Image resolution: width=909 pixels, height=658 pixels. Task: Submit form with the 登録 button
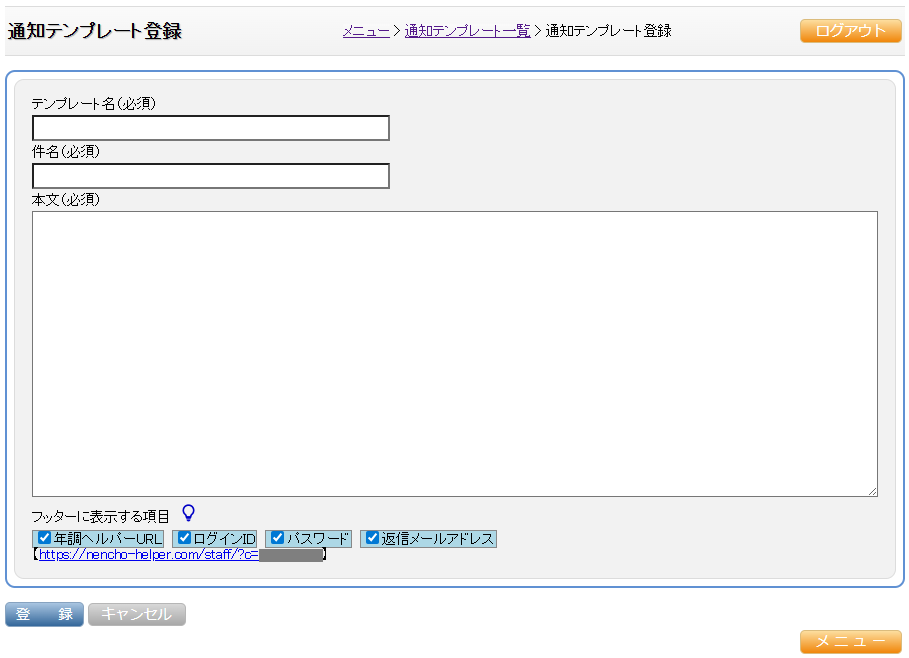coord(44,614)
